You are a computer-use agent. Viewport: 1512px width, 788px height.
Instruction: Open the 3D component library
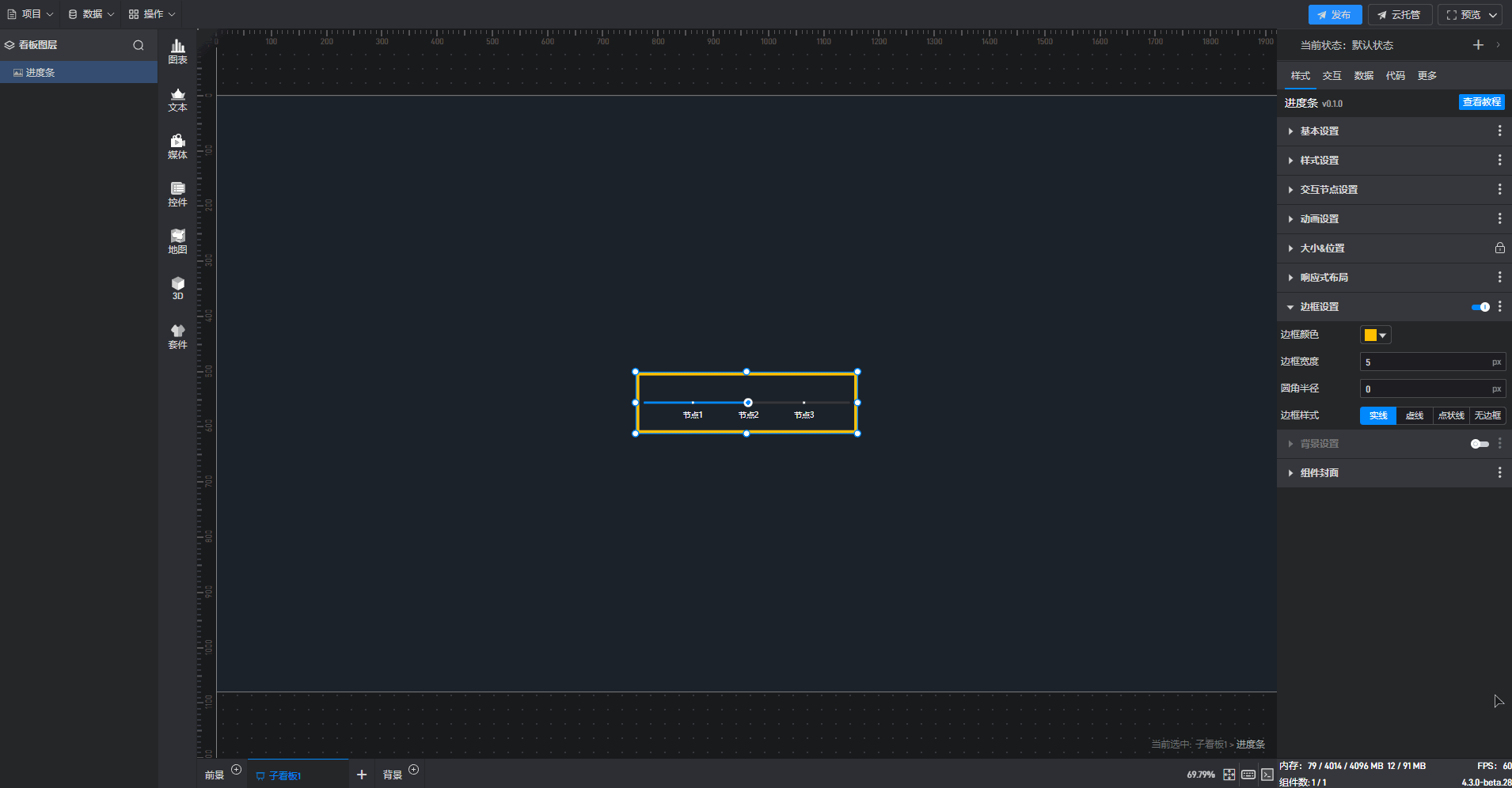(177, 289)
